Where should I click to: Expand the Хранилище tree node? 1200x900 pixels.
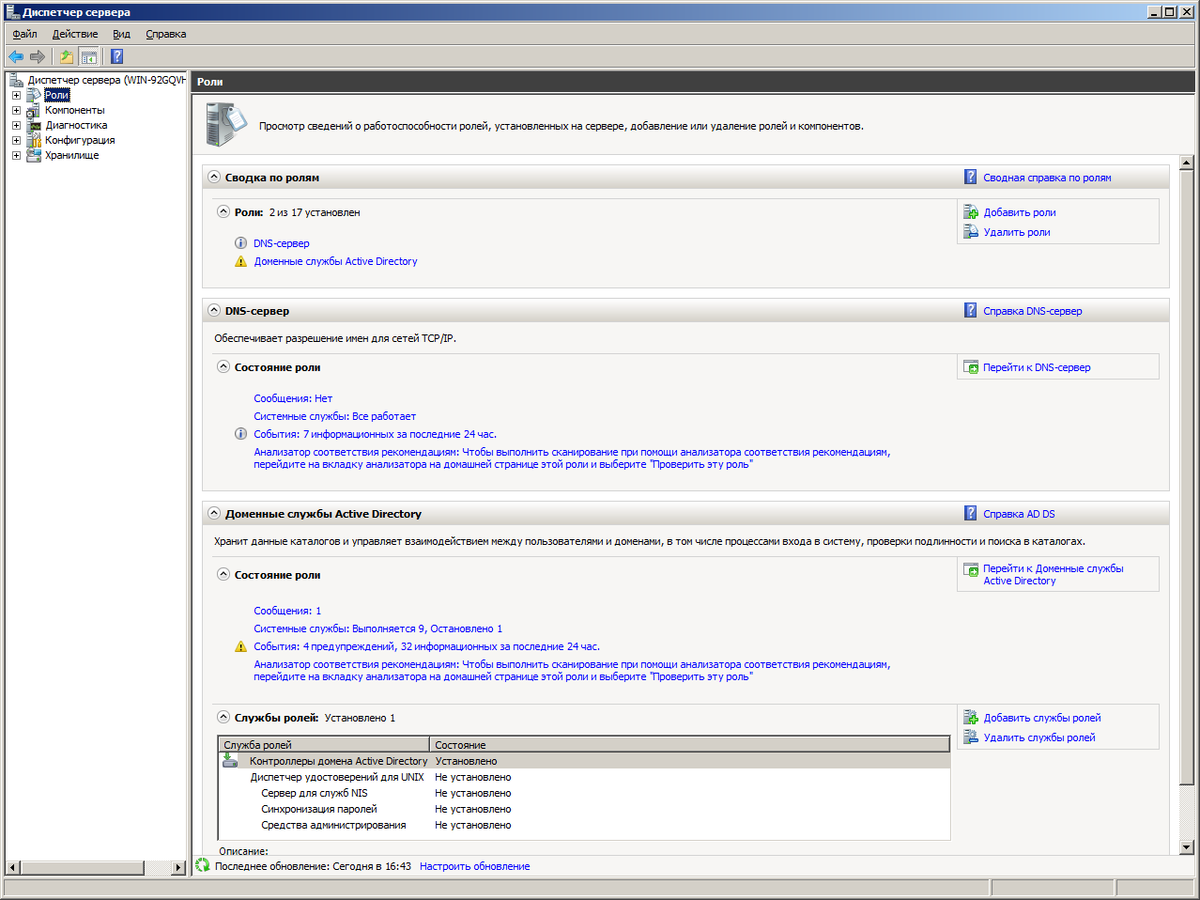(16, 155)
